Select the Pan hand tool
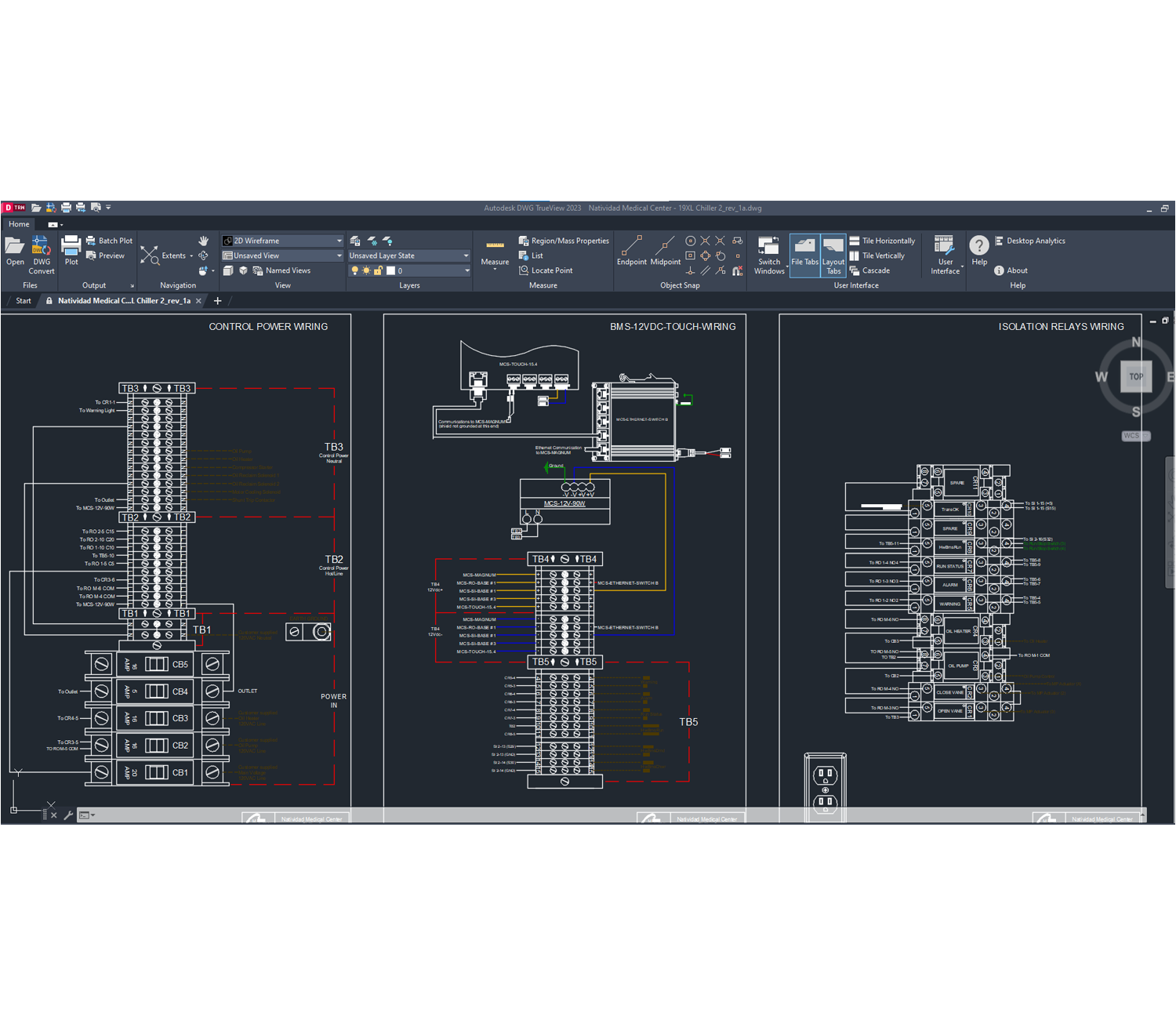 click(204, 241)
